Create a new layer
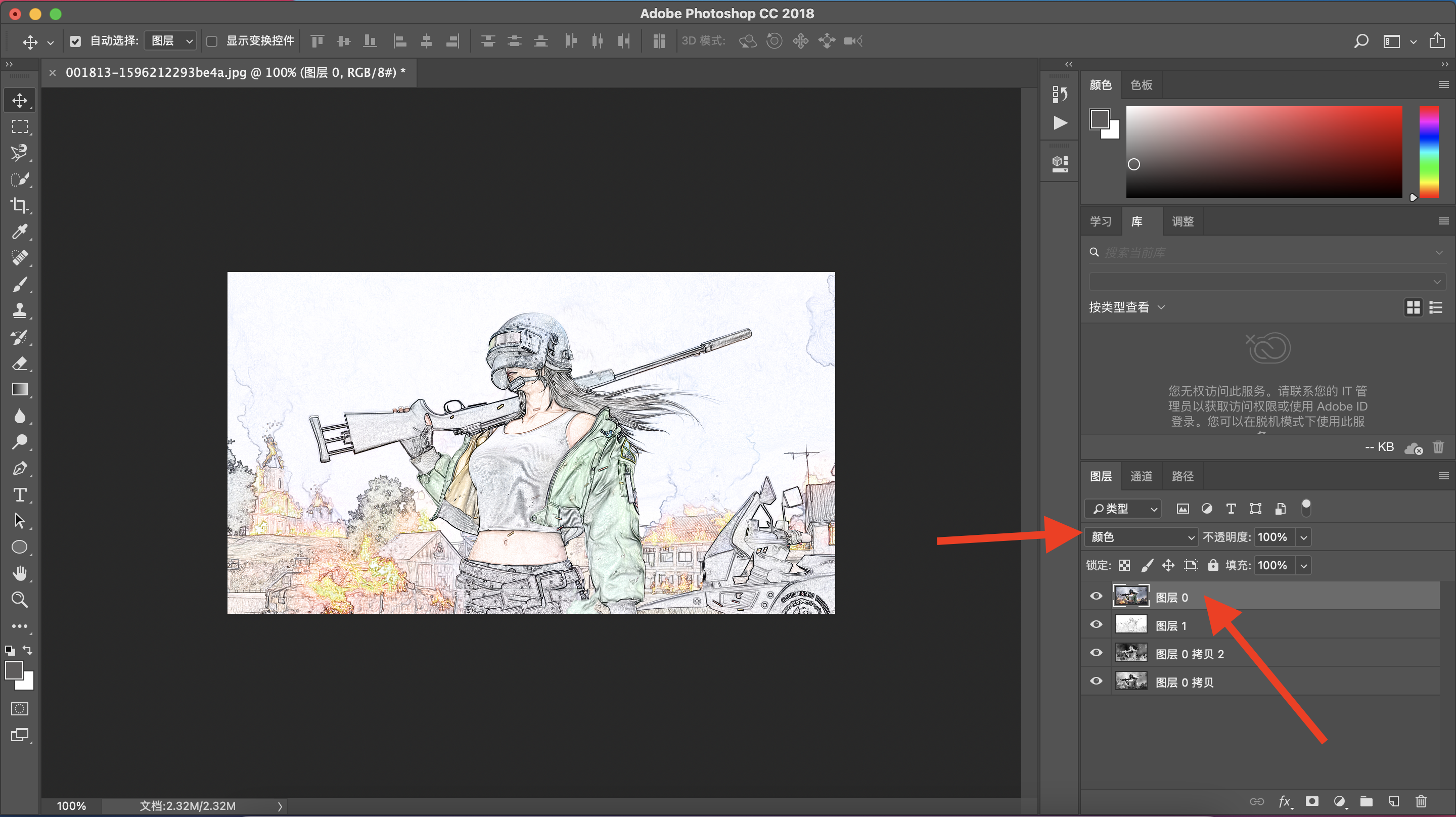Image resolution: width=1456 pixels, height=817 pixels. tap(1393, 801)
